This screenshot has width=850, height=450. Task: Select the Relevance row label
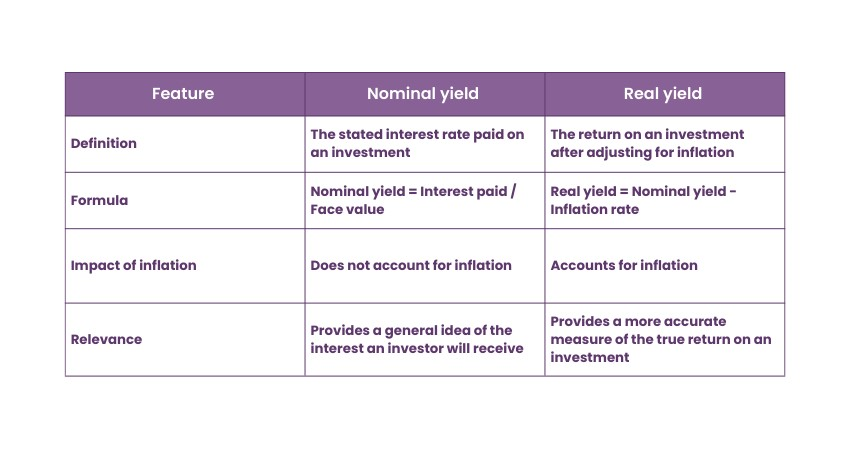tap(106, 339)
